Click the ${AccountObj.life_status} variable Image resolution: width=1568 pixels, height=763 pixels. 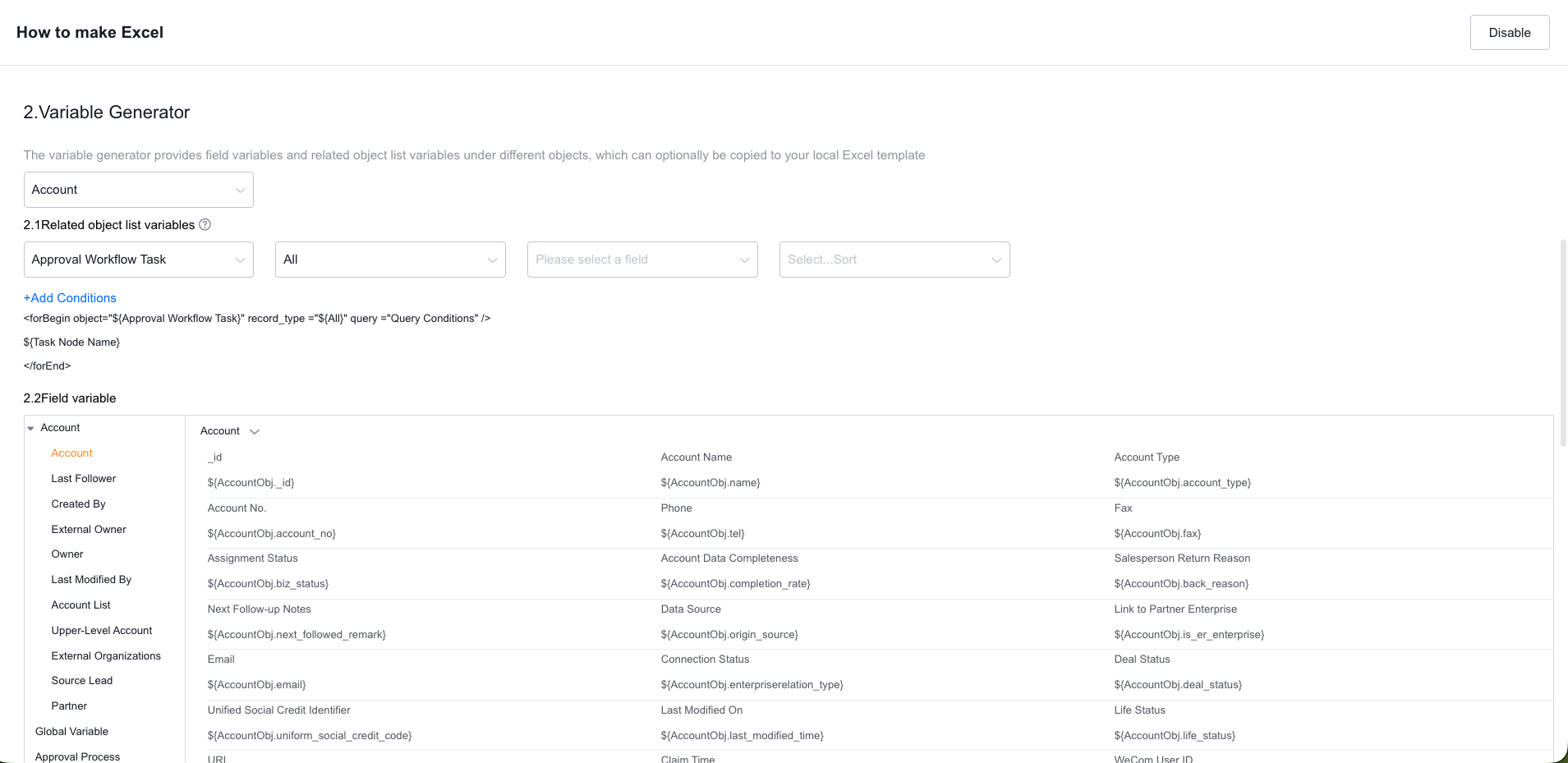(1175, 736)
